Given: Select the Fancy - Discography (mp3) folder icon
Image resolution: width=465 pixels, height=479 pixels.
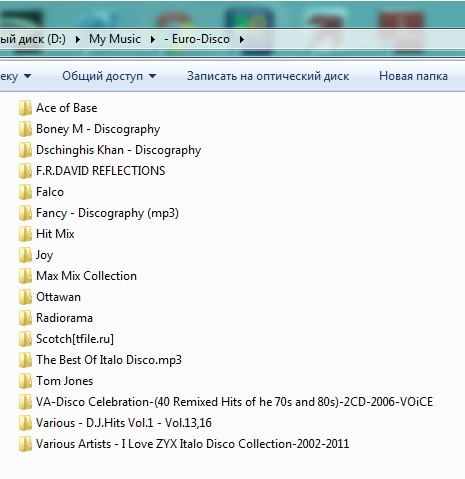Looking at the screenshot, I should tap(25, 213).
